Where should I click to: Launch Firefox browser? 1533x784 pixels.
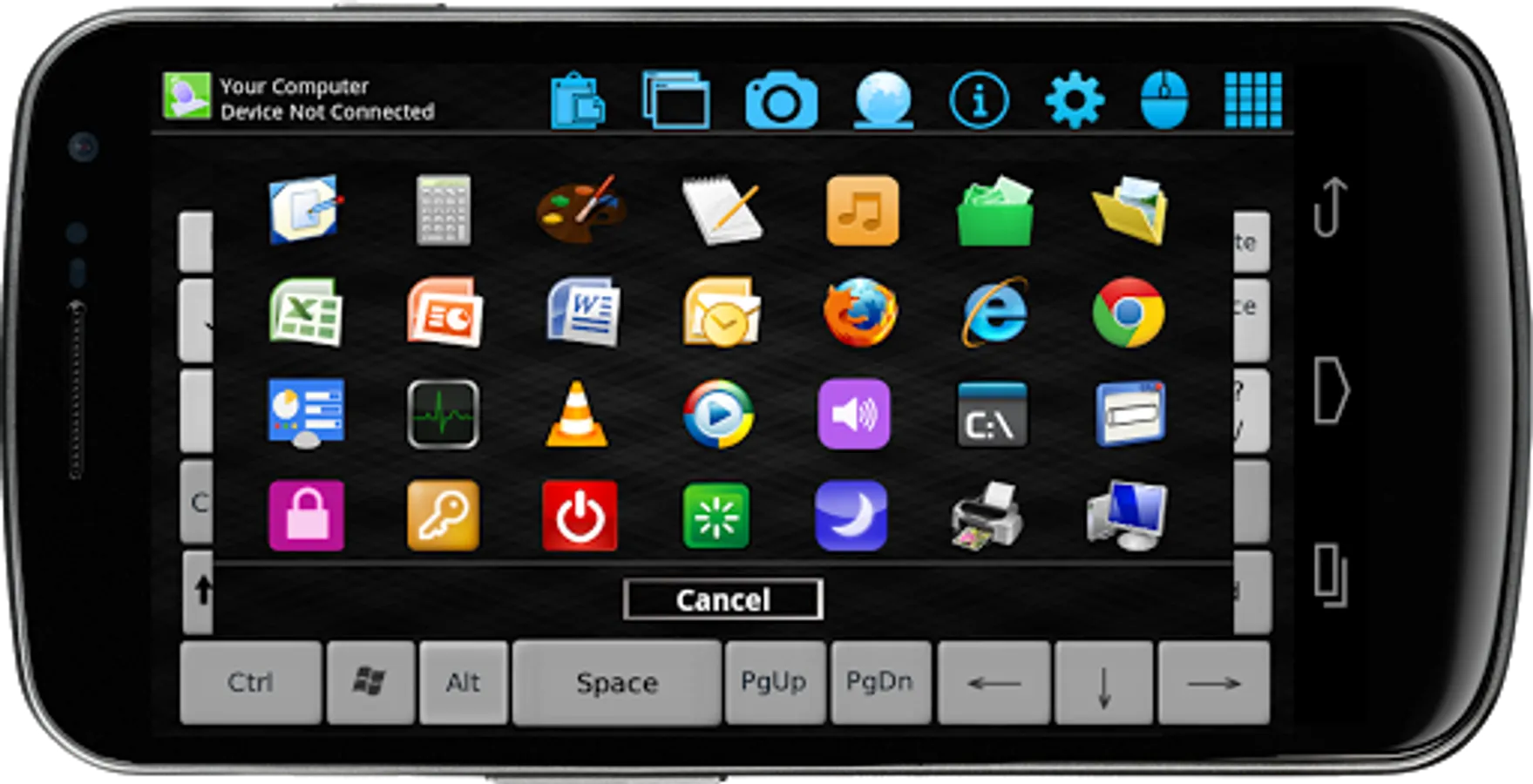[x=860, y=311]
